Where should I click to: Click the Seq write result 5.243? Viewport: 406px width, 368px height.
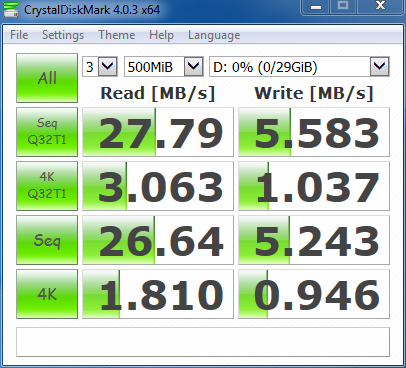coord(314,240)
